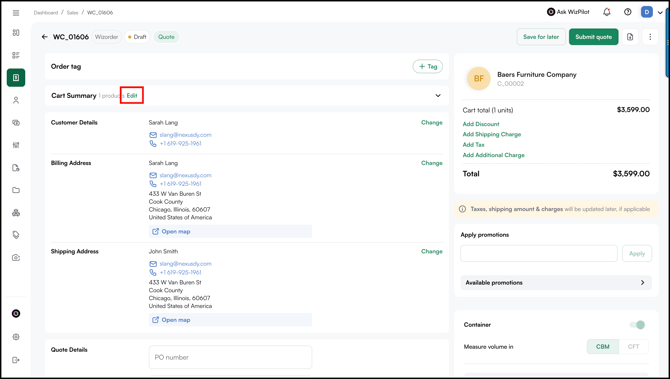Click Add Shipping Charge
670x379 pixels.
tap(492, 134)
